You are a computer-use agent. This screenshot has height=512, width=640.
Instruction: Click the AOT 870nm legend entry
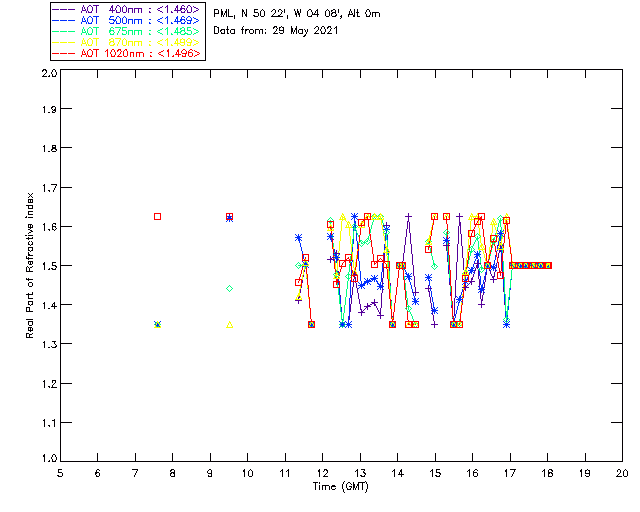(x=126, y=42)
